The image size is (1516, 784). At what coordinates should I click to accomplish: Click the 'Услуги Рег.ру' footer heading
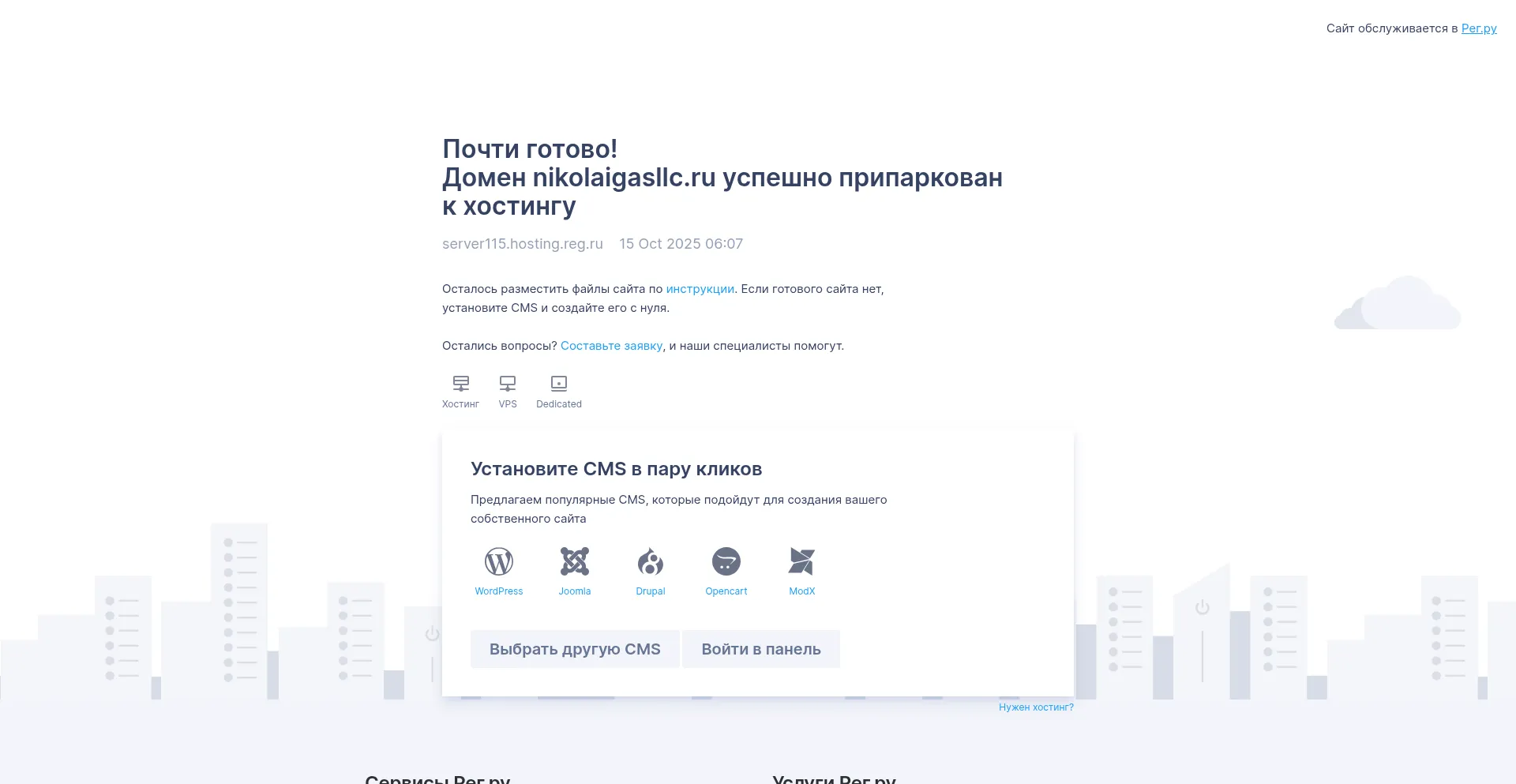(x=834, y=778)
